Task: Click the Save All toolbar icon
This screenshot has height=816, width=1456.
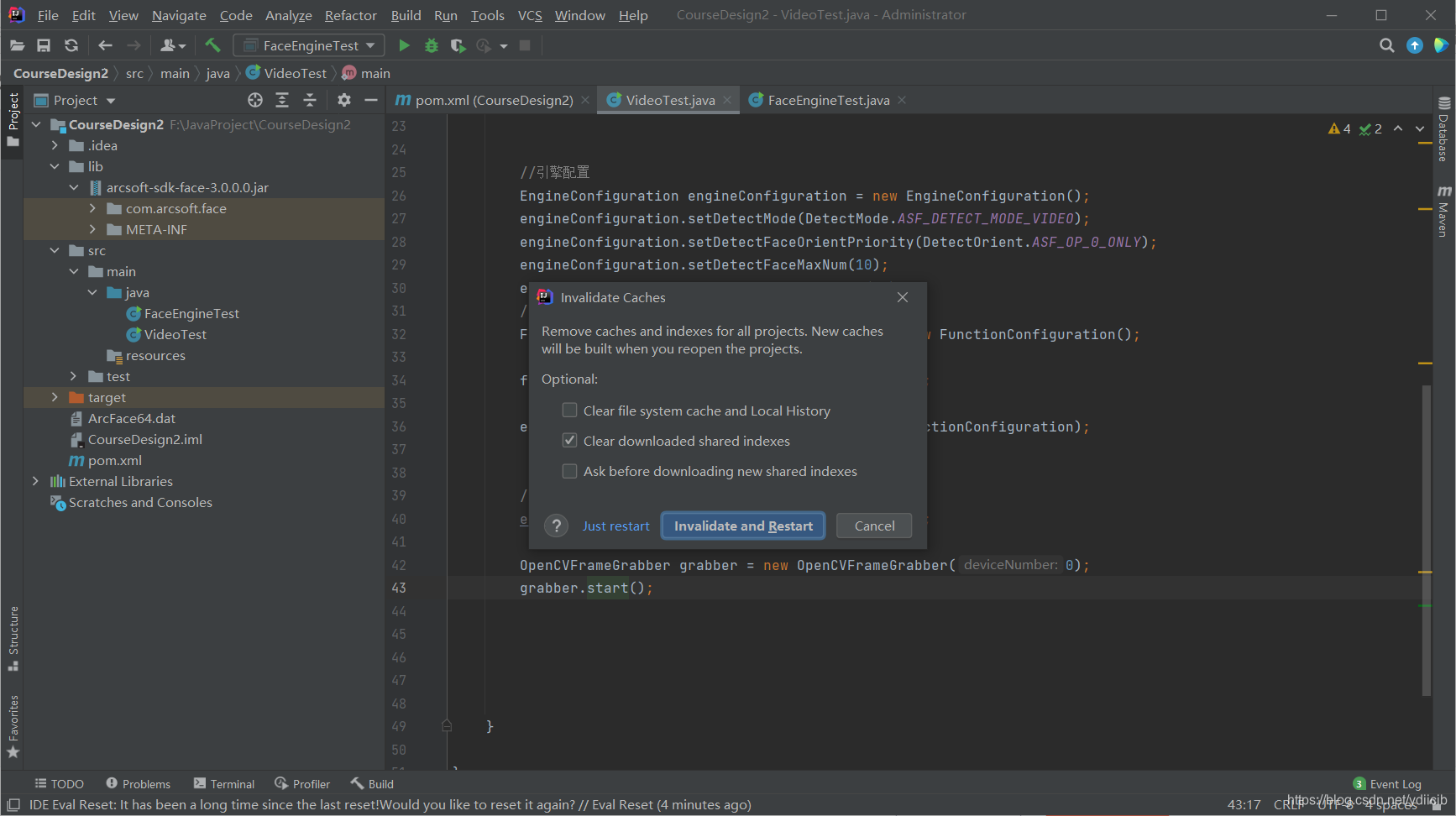Action: (44, 45)
